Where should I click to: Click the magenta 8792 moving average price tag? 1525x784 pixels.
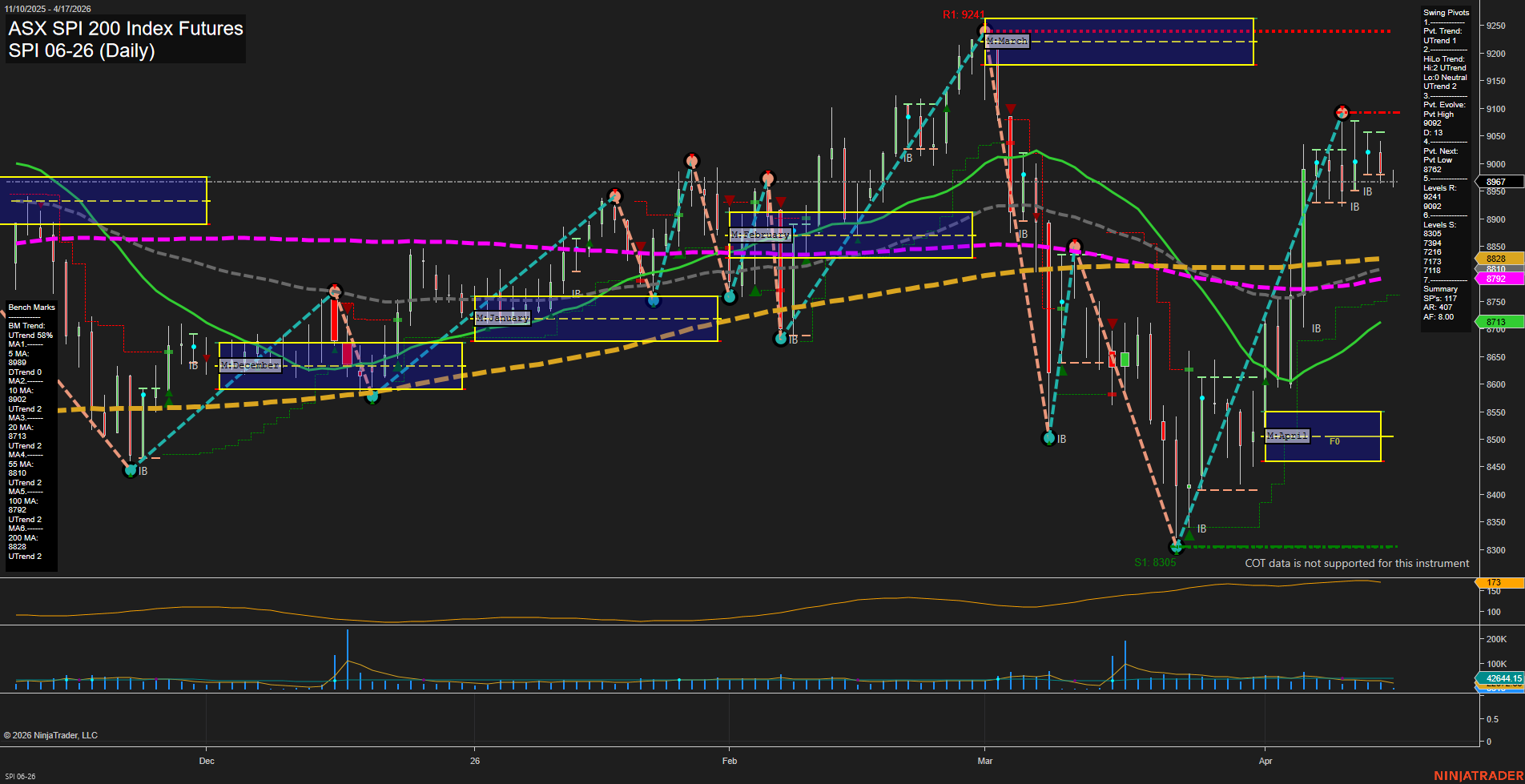coord(1496,279)
